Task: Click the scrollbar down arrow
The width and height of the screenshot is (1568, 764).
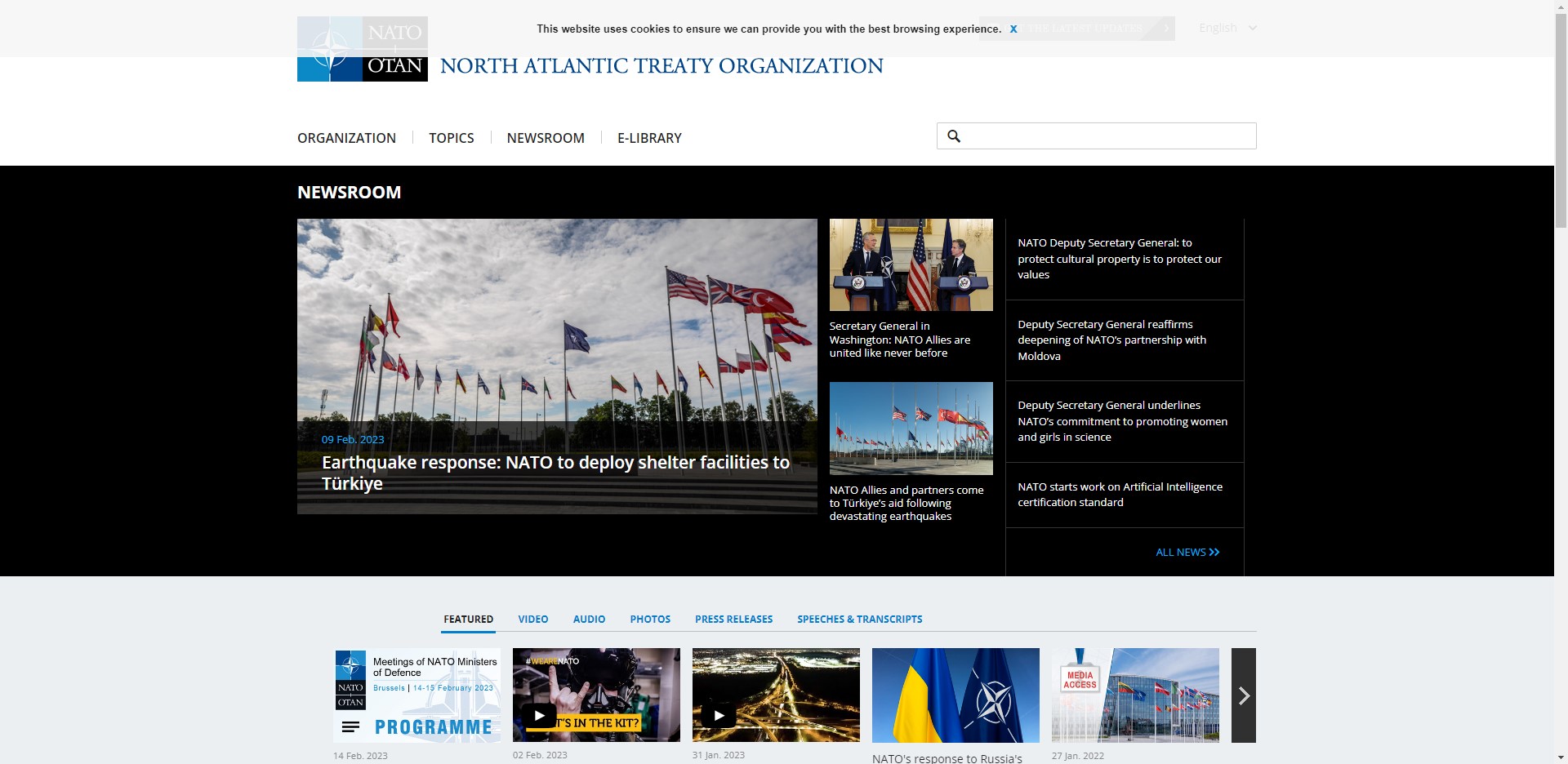Action: click(x=1561, y=757)
